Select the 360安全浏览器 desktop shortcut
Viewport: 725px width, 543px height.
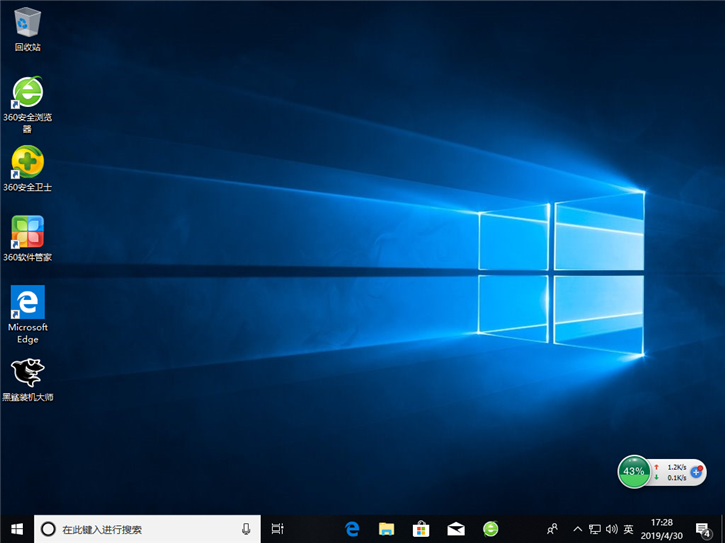click(x=27, y=93)
